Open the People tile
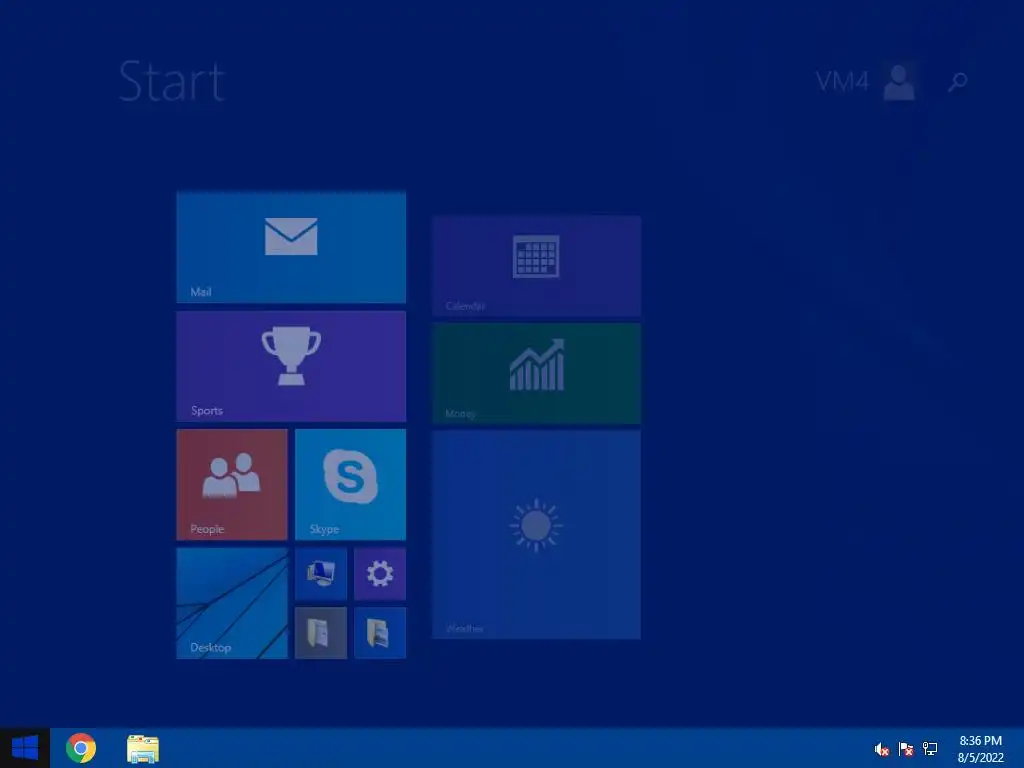Viewport: 1024px width, 768px height. pyautogui.click(x=232, y=485)
